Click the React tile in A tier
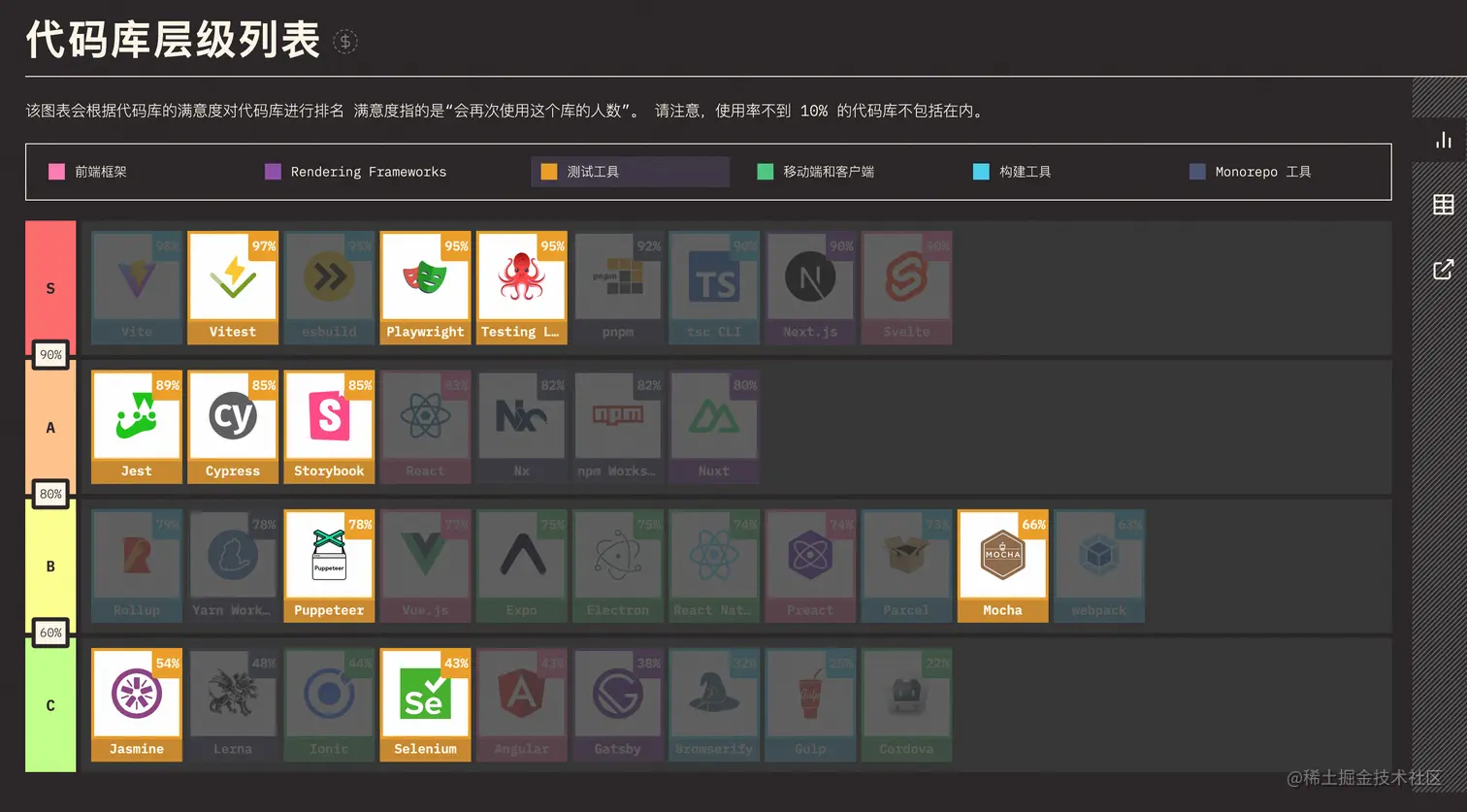1467x812 pixels. (x=425, y=427)
